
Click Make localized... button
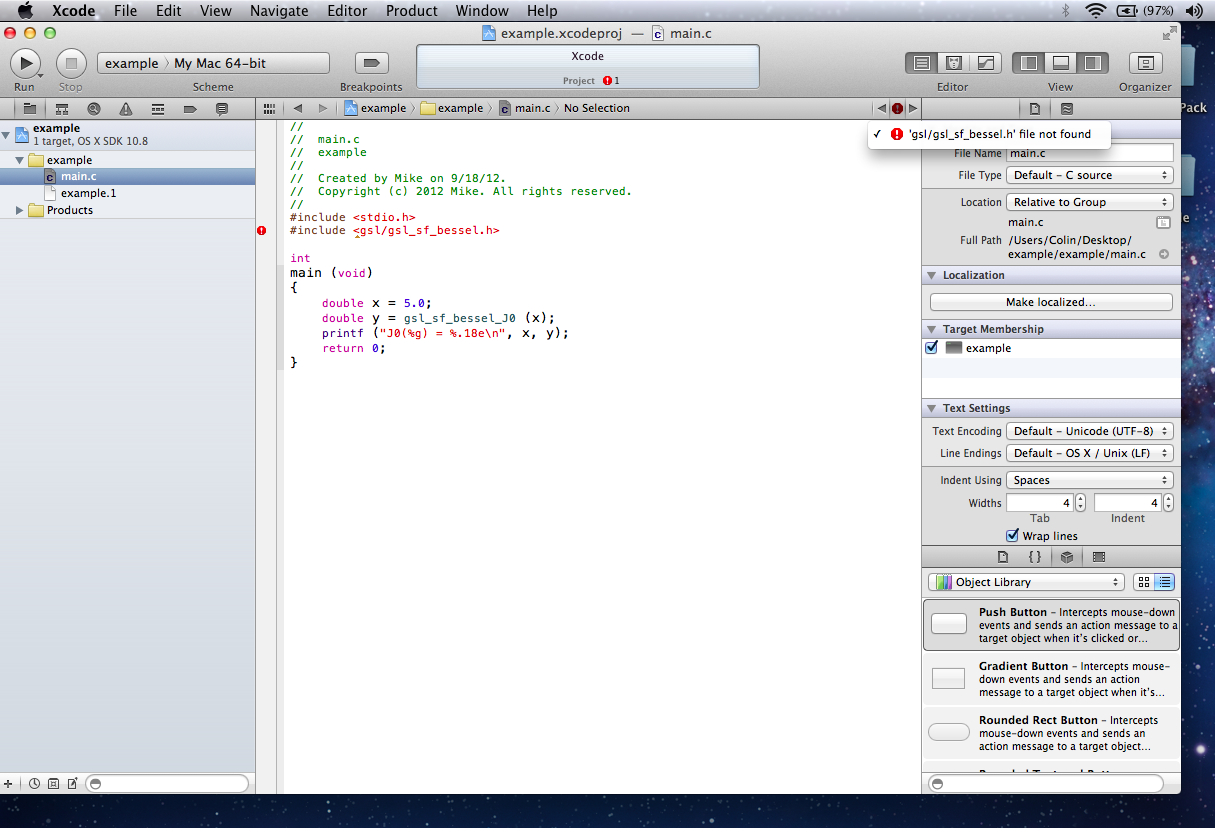[1051, 302]
